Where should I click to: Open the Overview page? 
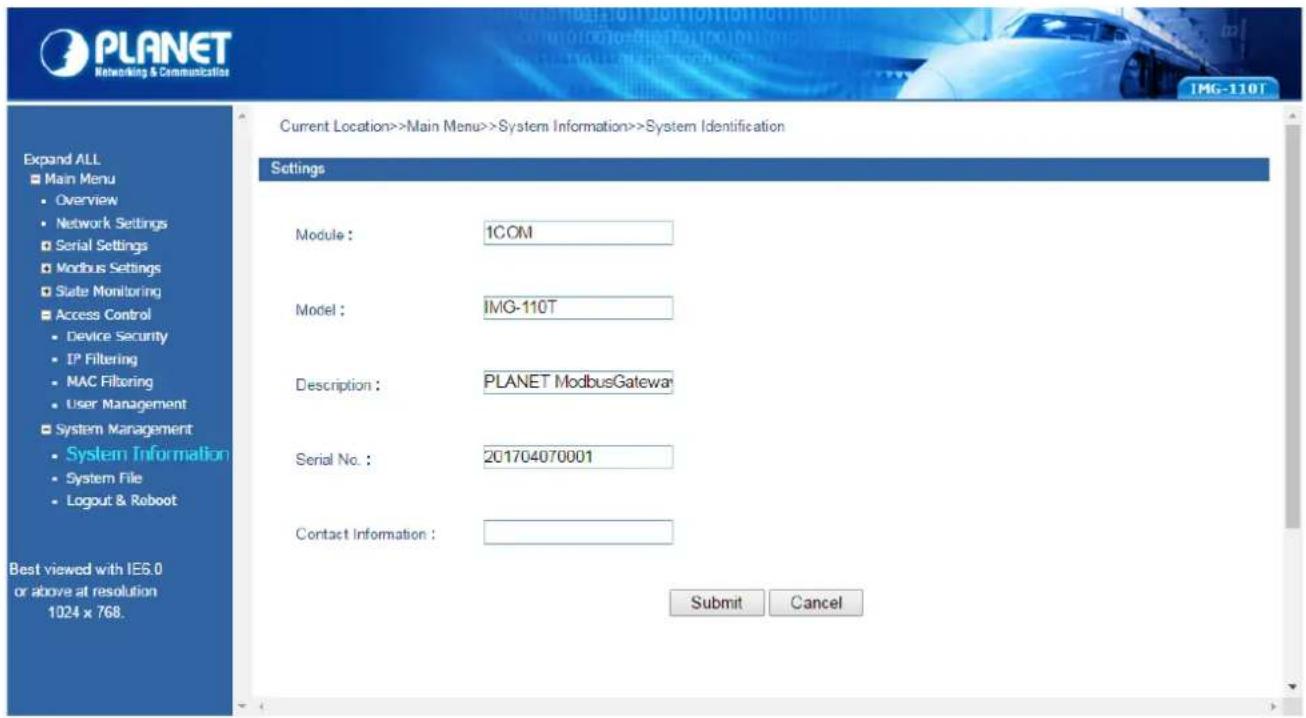click(x=86, y=200)
